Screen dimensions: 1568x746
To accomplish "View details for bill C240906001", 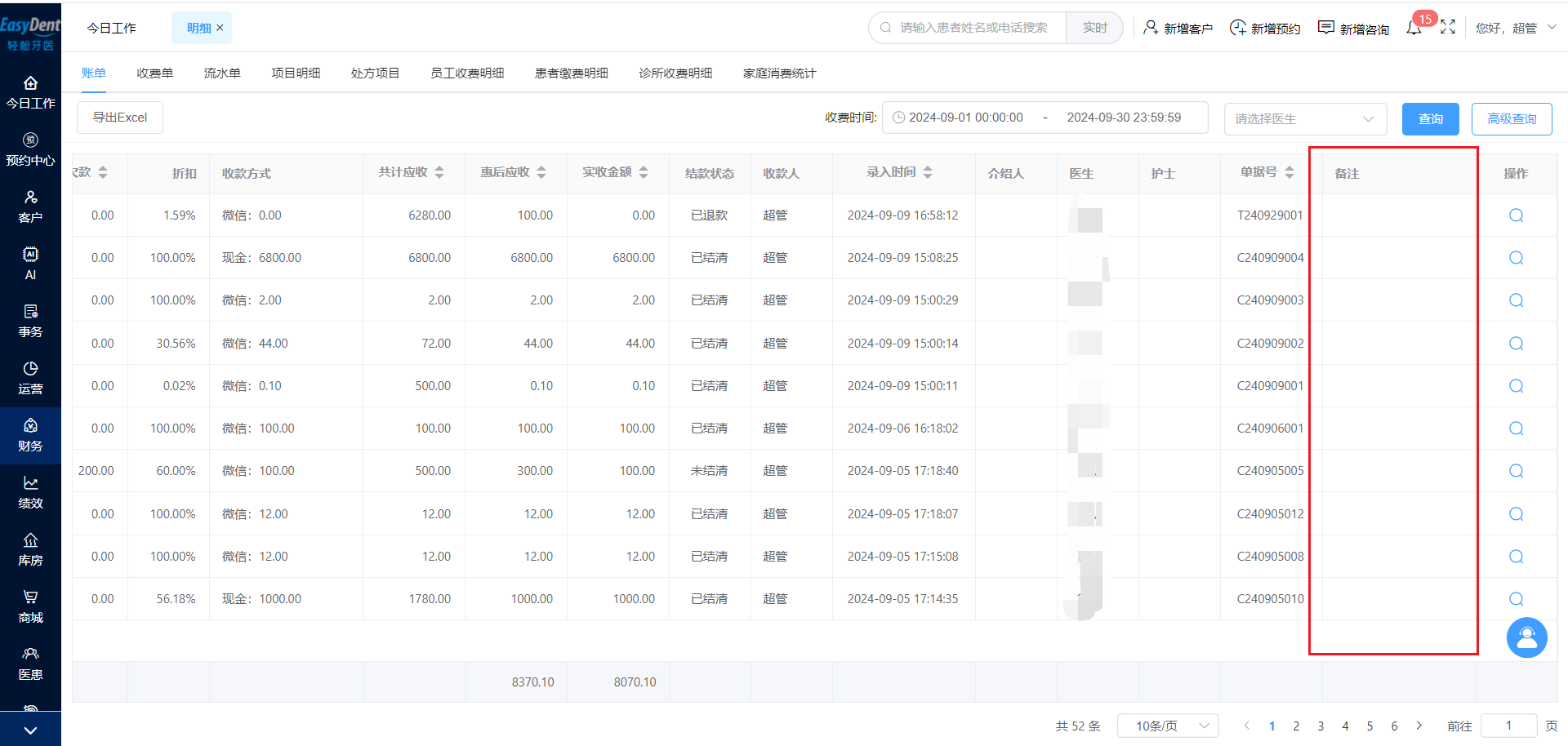I will click(x=1516, y=429).
